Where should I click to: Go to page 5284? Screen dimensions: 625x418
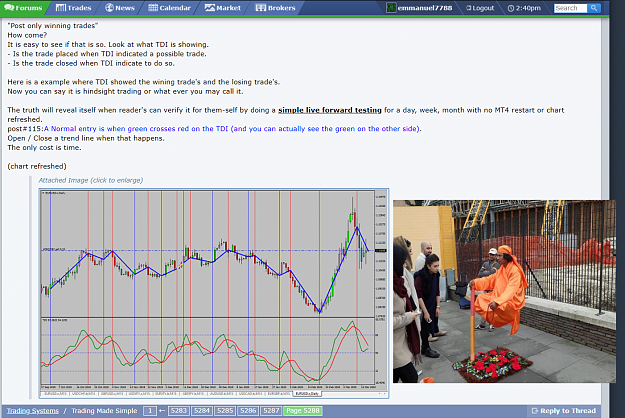click(201, 411)
